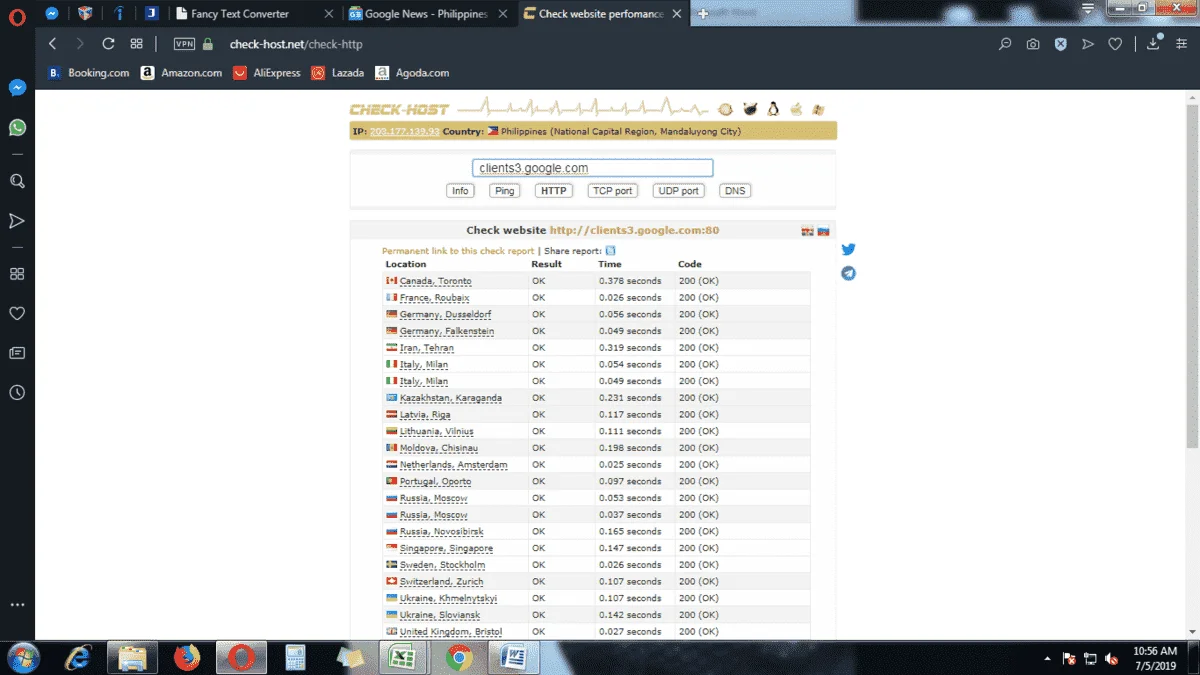This screenshot has width=1200, height=675.
Task: Open the ad blocker shield settings
Action: pos(1061,44)
